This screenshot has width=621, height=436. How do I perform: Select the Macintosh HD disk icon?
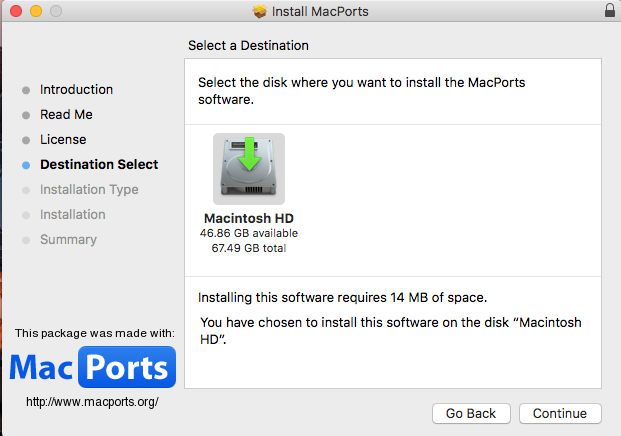coord(249,169)
